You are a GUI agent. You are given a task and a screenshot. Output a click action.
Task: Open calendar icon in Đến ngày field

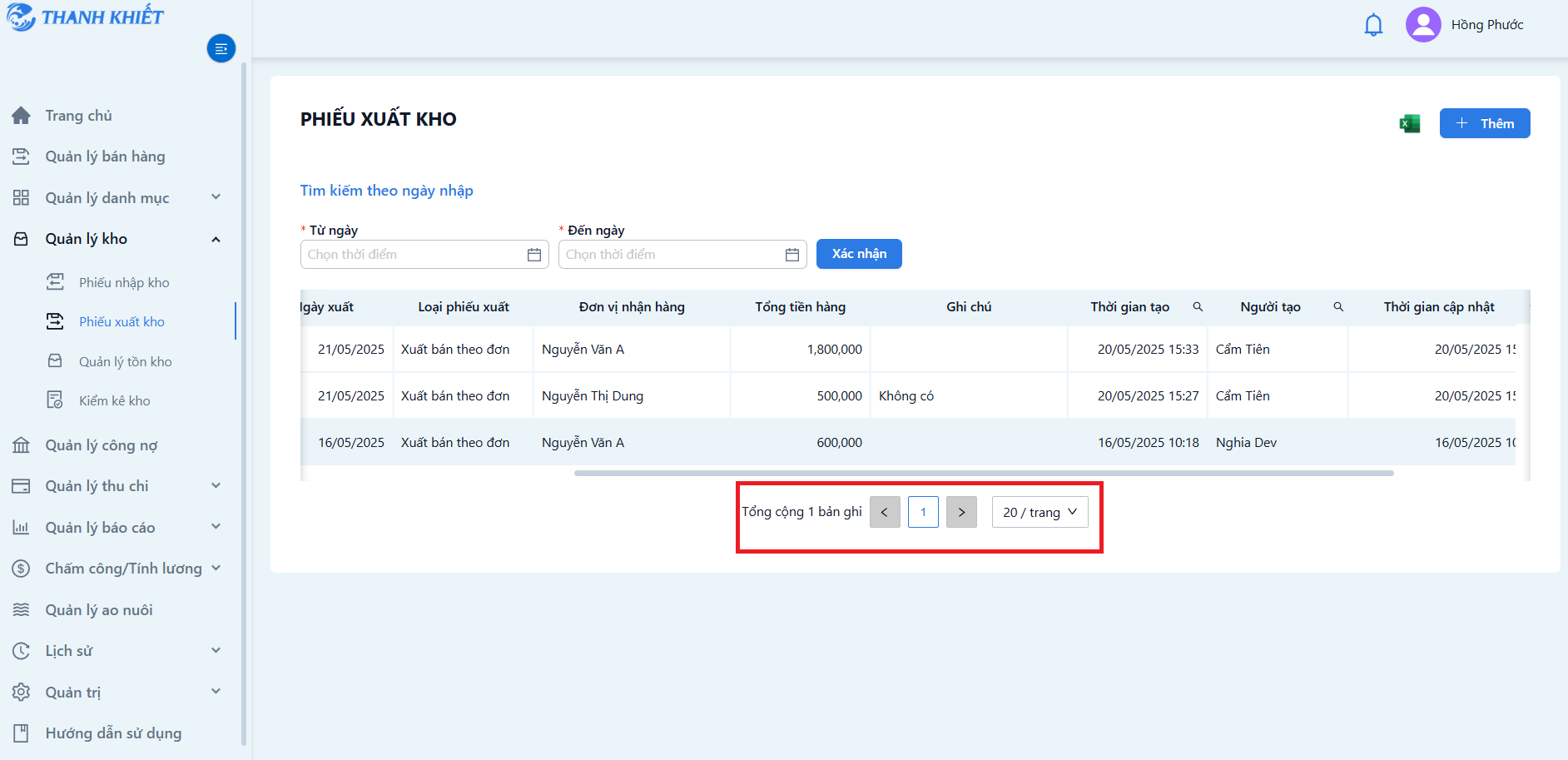pyautogui.click(x=792, y=255)
